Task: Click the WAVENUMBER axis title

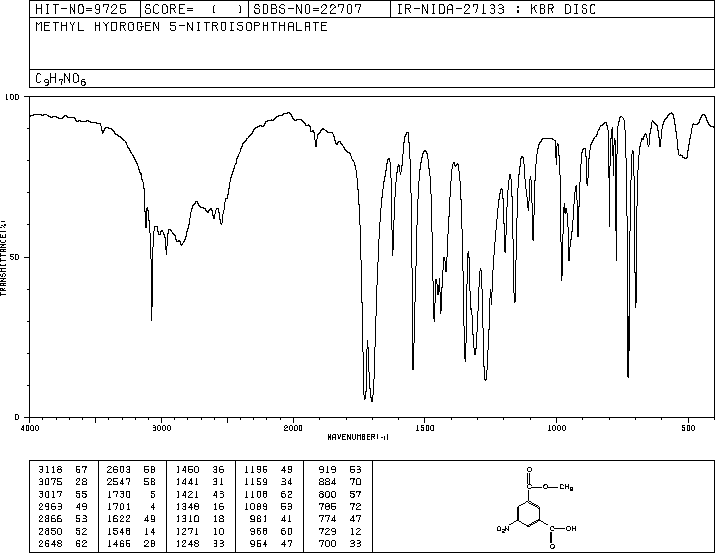Action: (358, 437)
